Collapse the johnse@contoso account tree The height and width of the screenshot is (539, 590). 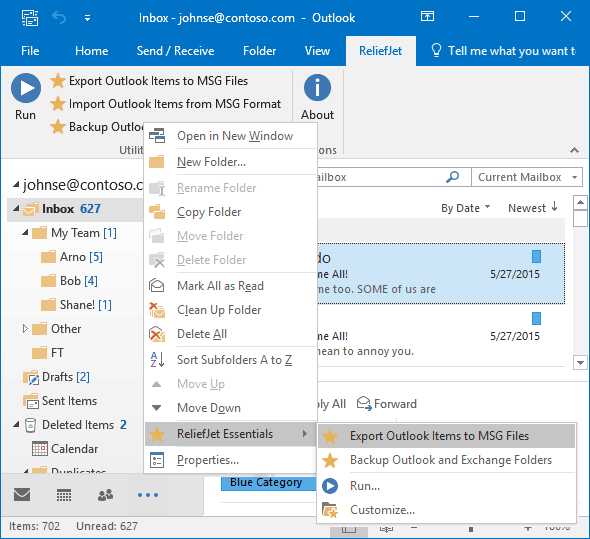coord(16,184)
